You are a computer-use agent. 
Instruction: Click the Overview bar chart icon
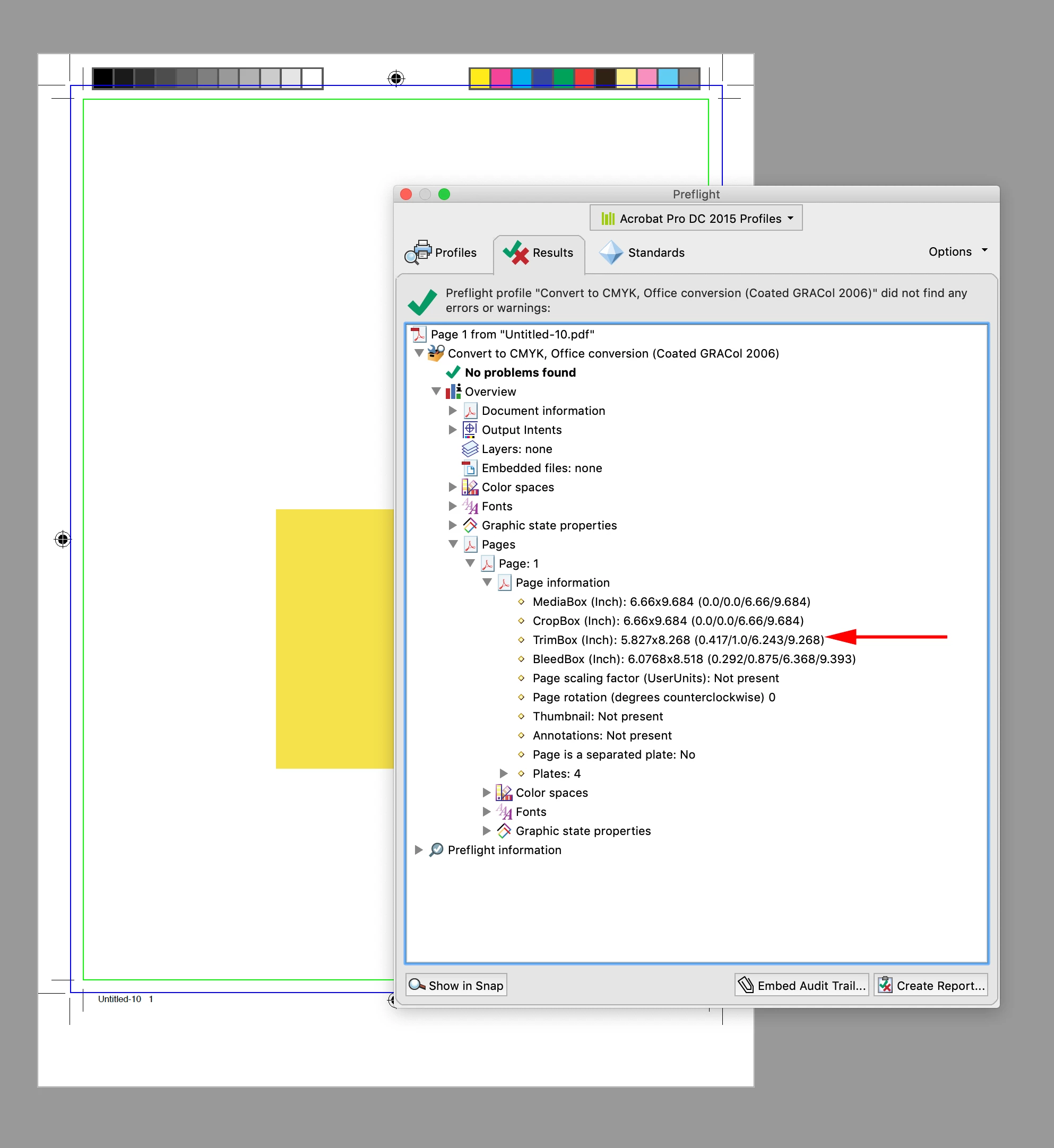click(453, 392)
